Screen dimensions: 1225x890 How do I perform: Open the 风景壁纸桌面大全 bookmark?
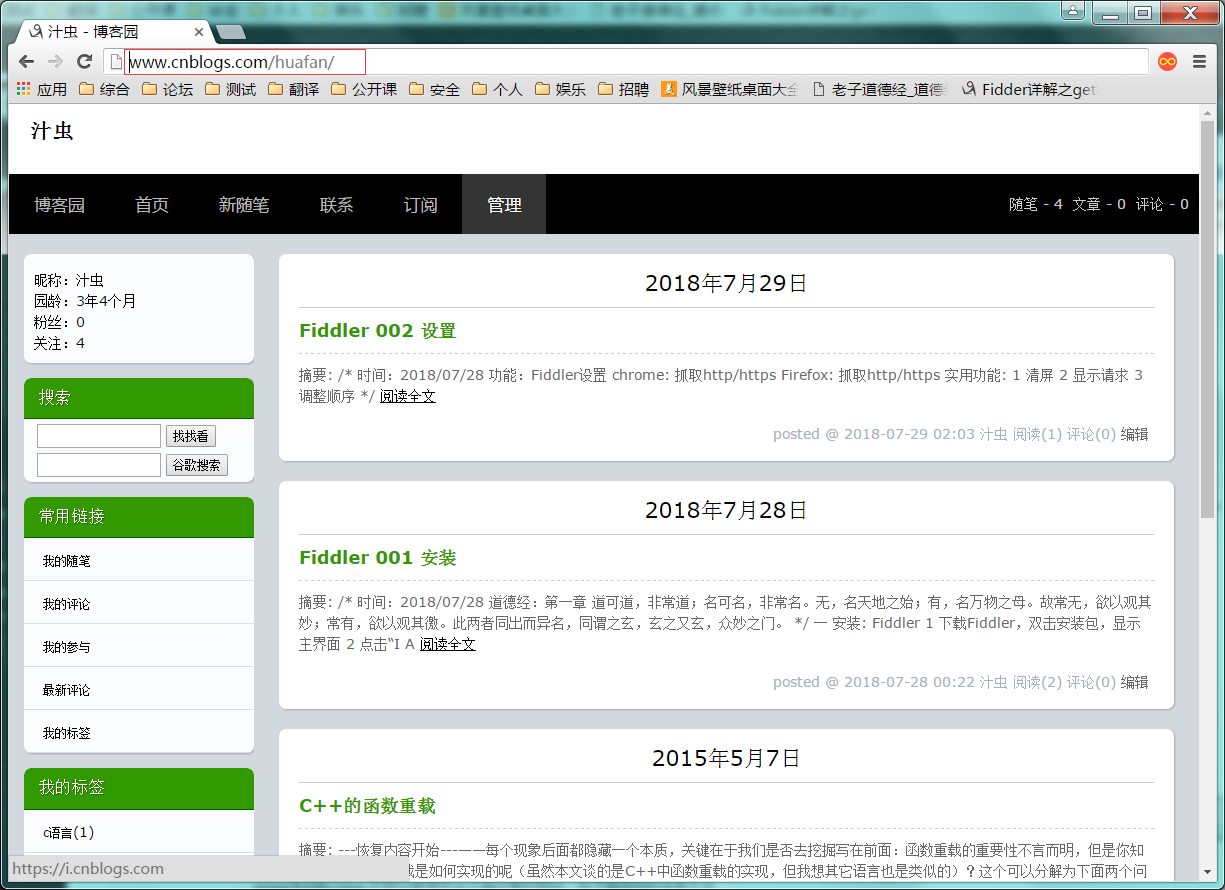[x=729, y=89]
